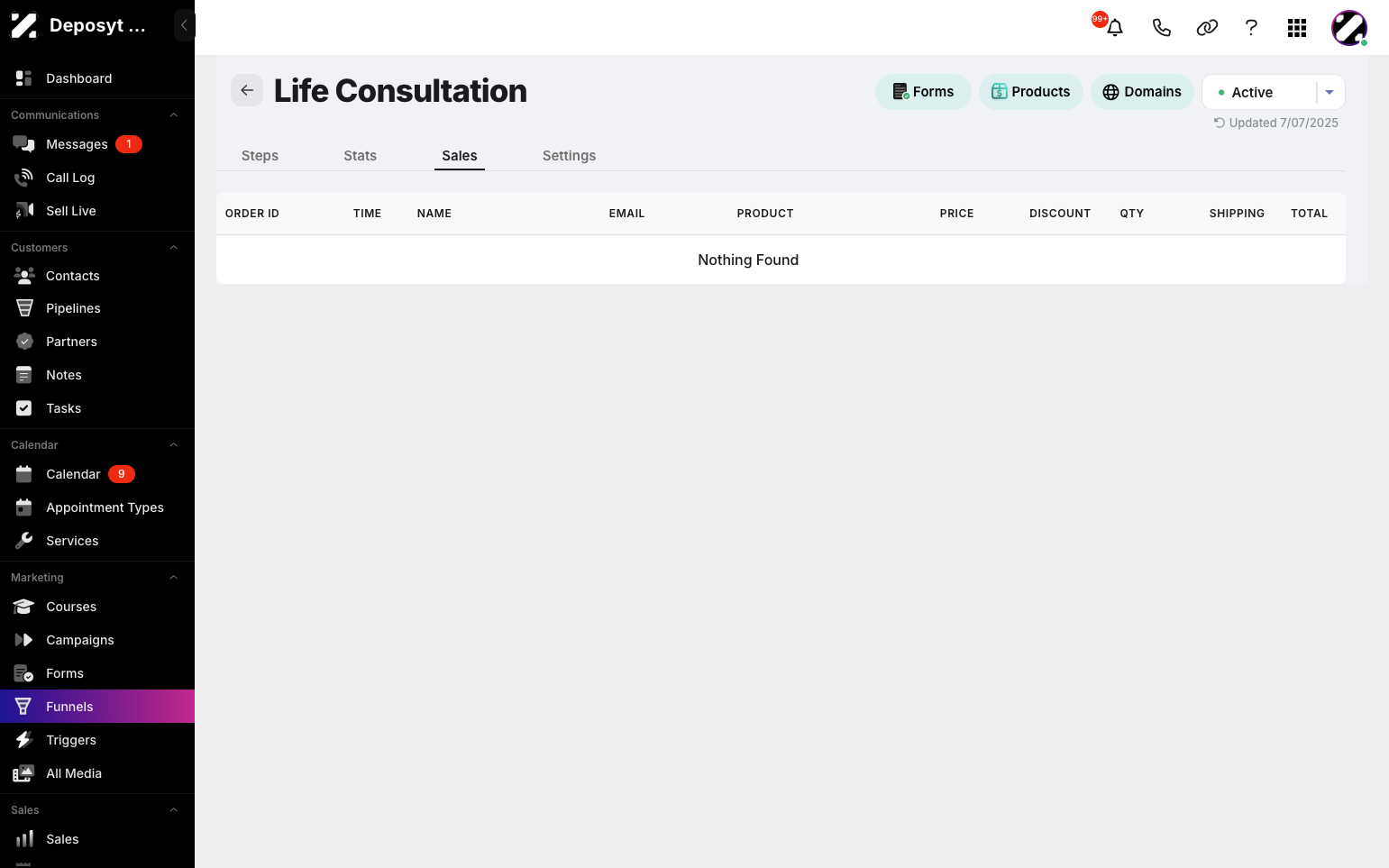Image resolution: width=1389 pixels, height=868 pixels.
Task: Open Sell Live in the sidebar
Action: pos(97,211)
